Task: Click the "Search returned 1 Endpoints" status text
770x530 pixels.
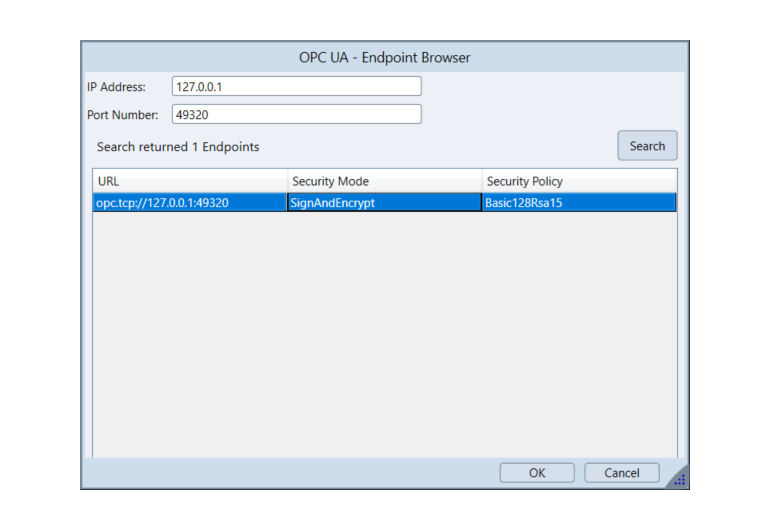Action: [178, 147]
